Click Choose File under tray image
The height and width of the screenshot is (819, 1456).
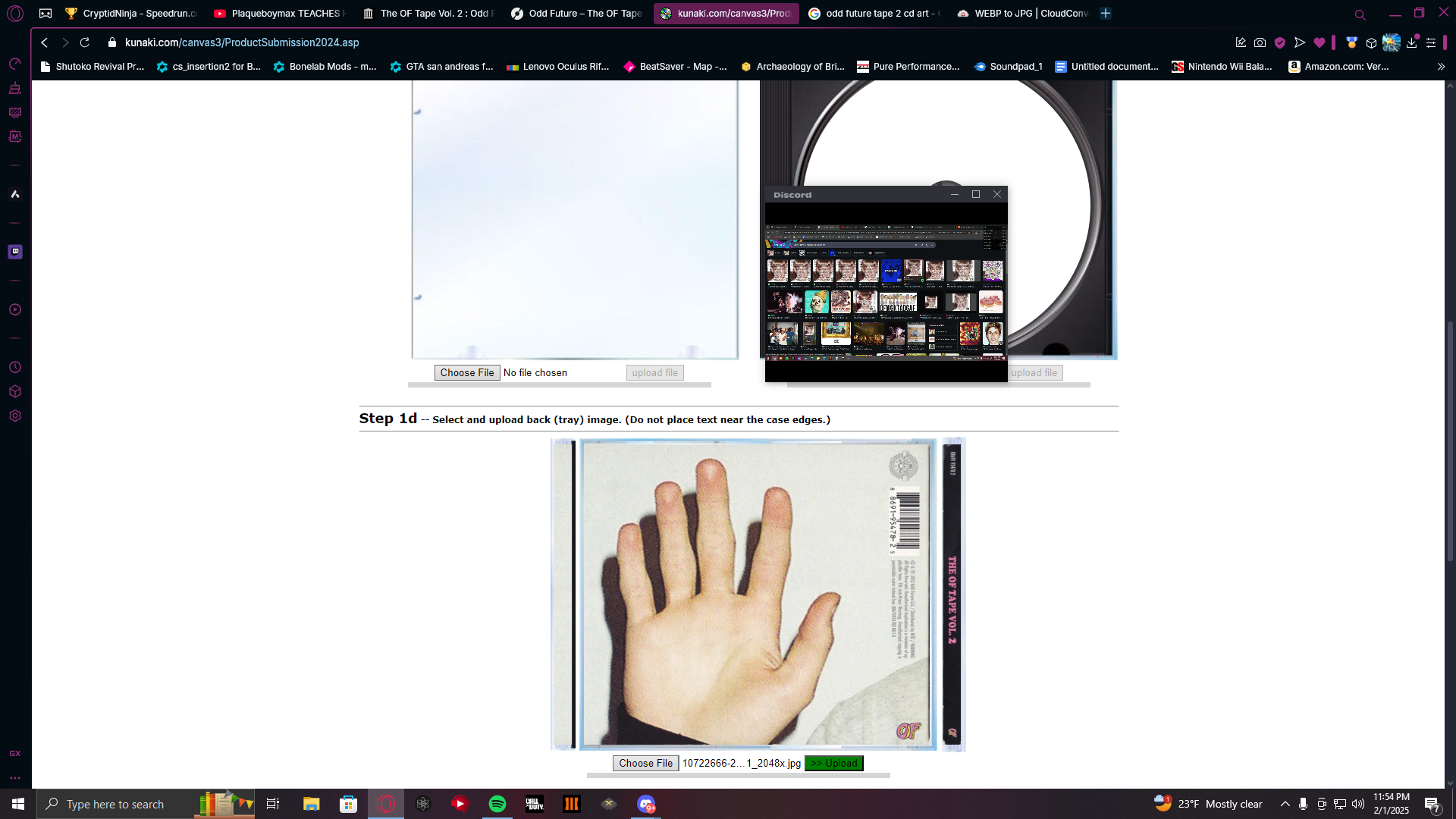pos(645,763)
